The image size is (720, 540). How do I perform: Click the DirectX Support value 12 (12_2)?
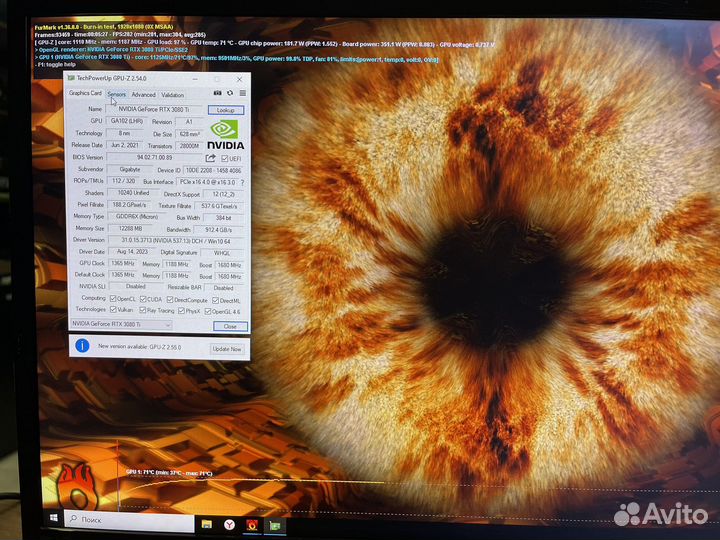pyautogui.click(x=224, y=194)
